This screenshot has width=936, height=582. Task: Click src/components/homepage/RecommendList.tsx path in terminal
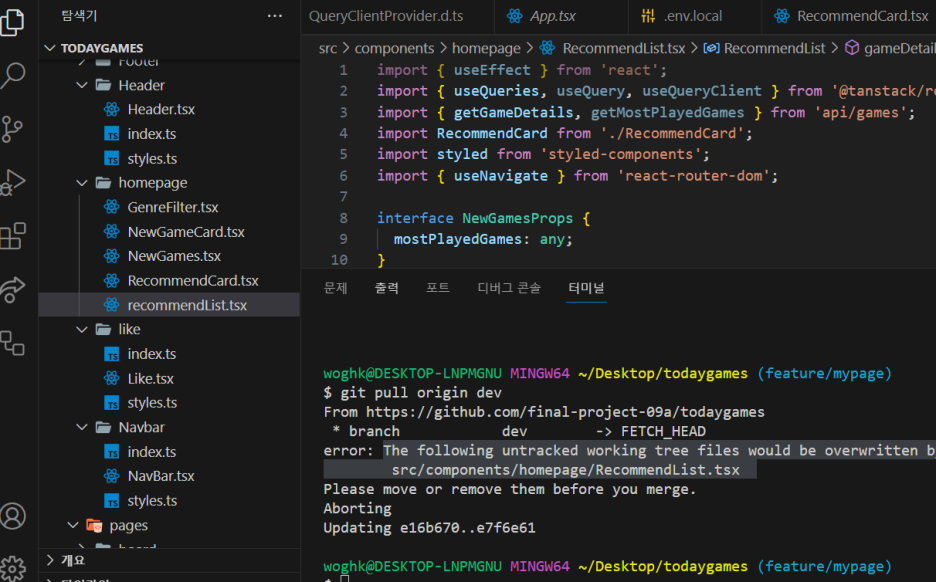(565, 470)
